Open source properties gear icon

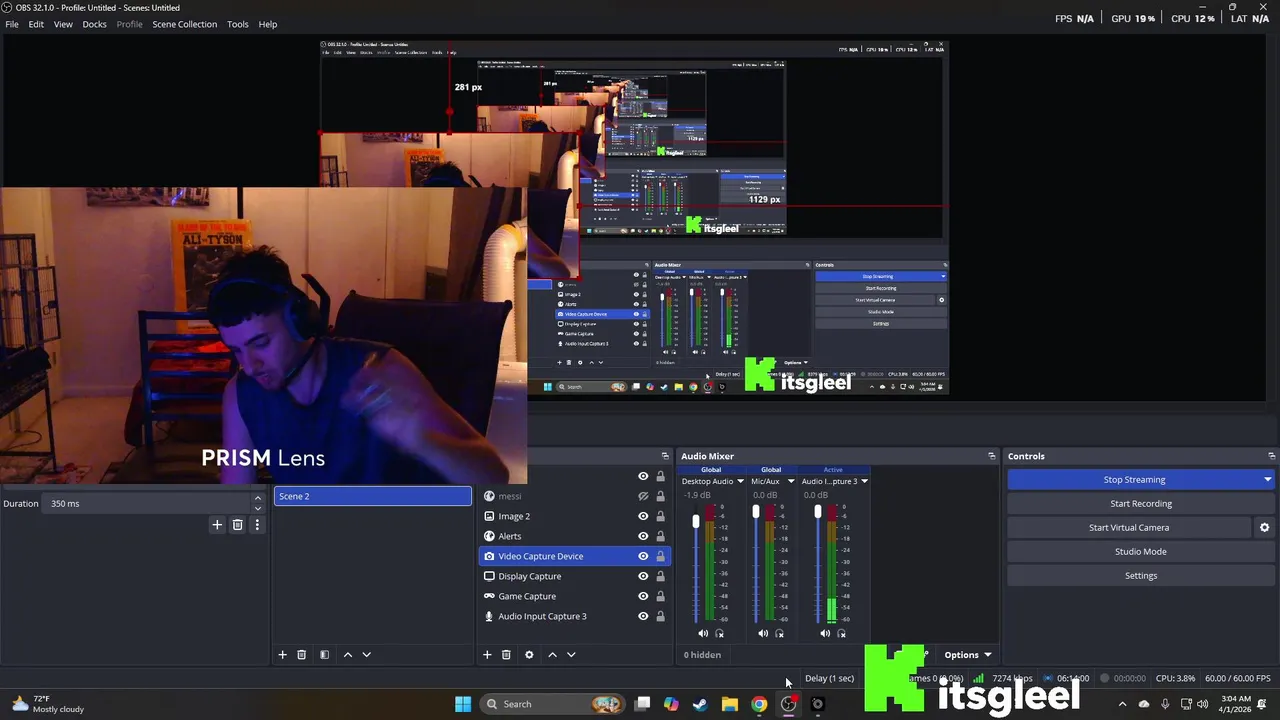pos(529,654)
